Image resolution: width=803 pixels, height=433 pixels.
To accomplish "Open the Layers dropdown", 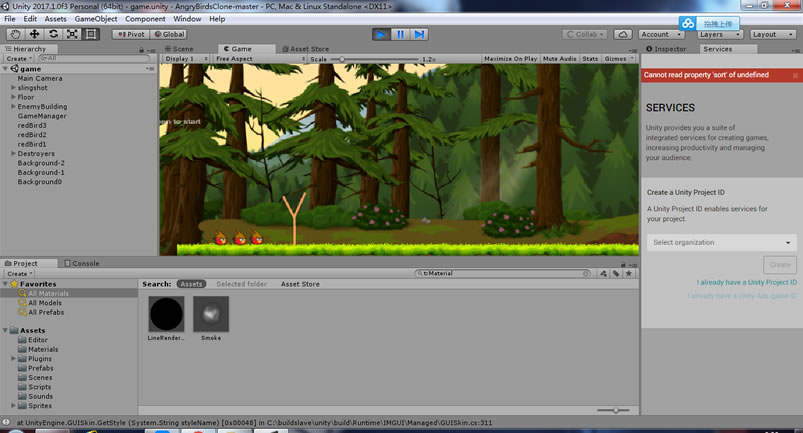I will 720,35.
